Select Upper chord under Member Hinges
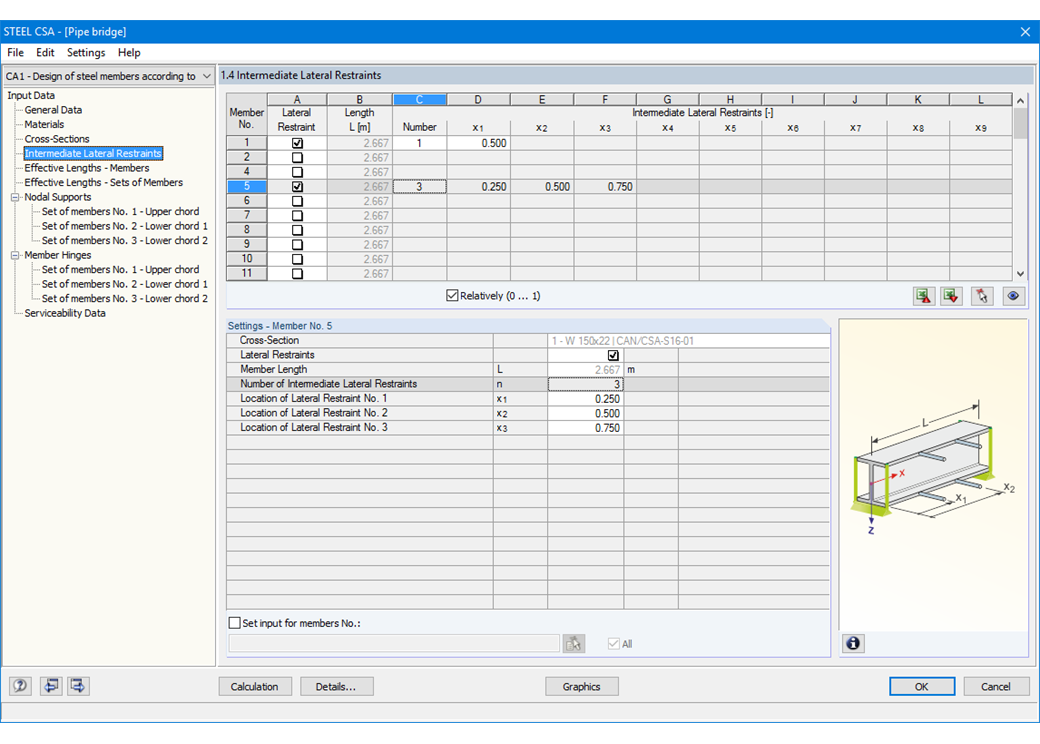 click(120, 270)
